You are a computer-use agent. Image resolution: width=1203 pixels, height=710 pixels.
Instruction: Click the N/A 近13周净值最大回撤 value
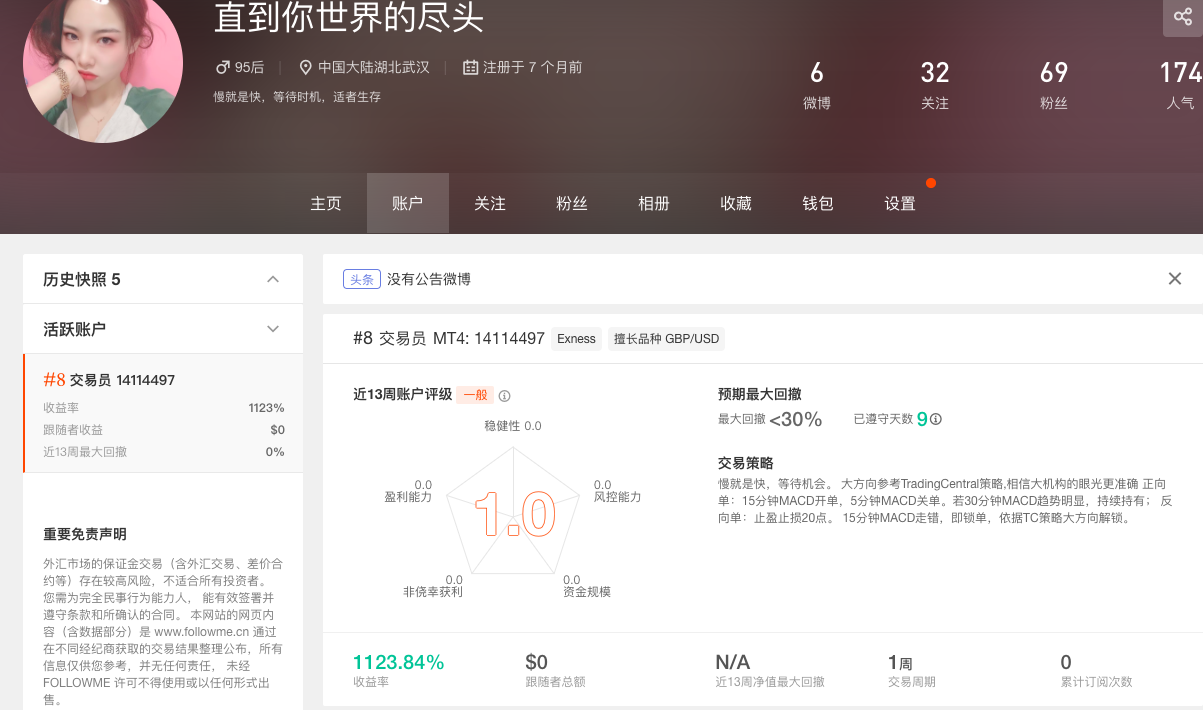tap(733, 662)
